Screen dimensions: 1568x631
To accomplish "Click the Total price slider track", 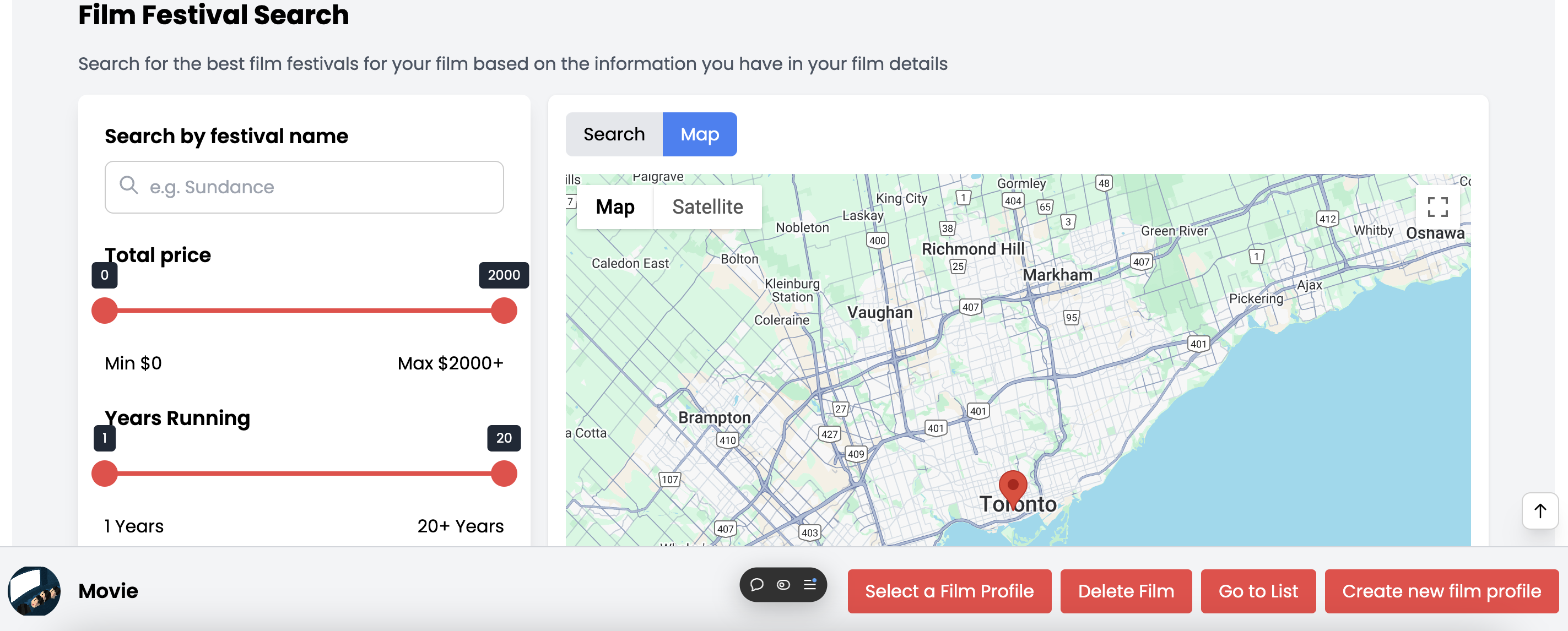I will tap(304, 311).
